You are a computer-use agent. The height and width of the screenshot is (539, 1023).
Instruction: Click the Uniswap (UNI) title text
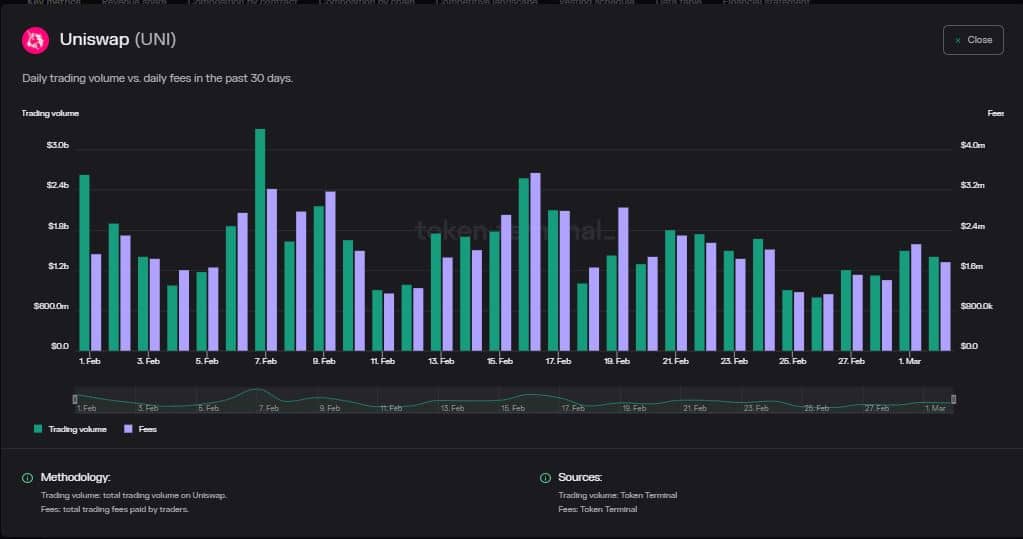[117, 39]
